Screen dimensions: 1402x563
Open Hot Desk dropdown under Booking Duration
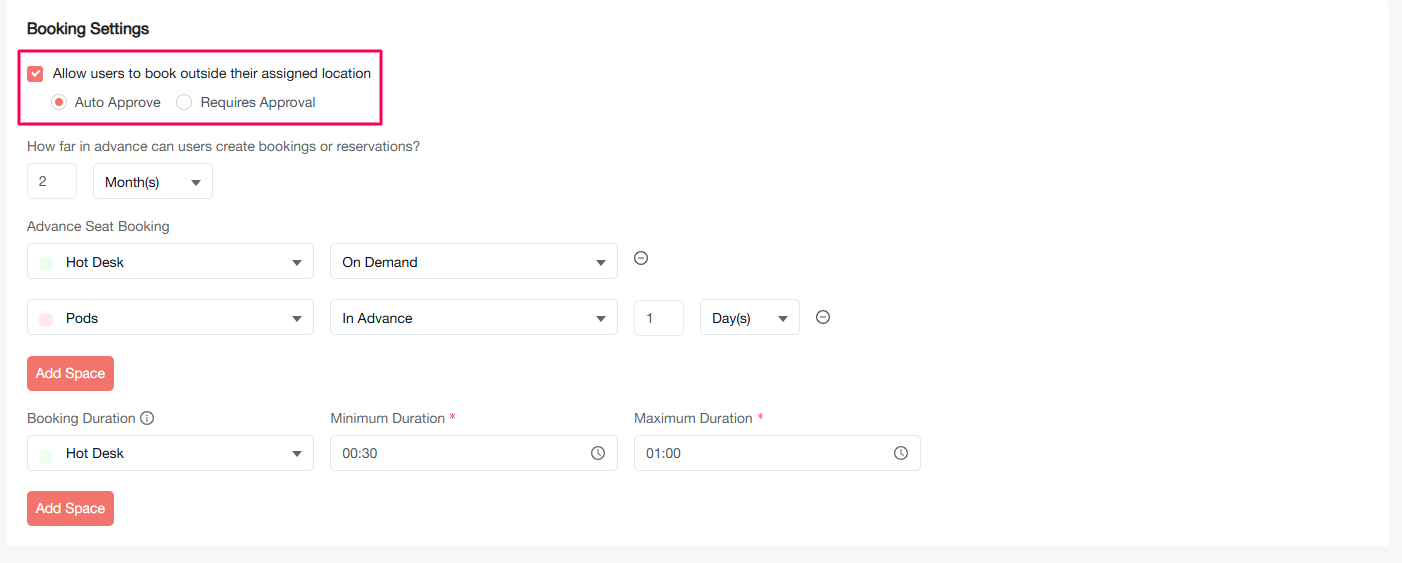170,453
